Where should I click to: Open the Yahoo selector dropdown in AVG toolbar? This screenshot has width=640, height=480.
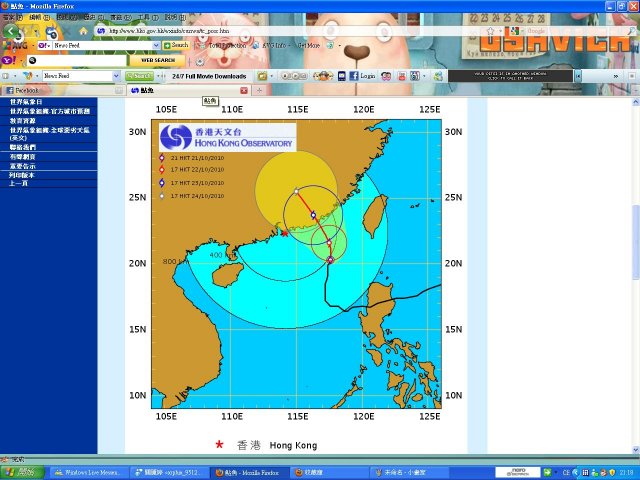click(x=43, y=46)
